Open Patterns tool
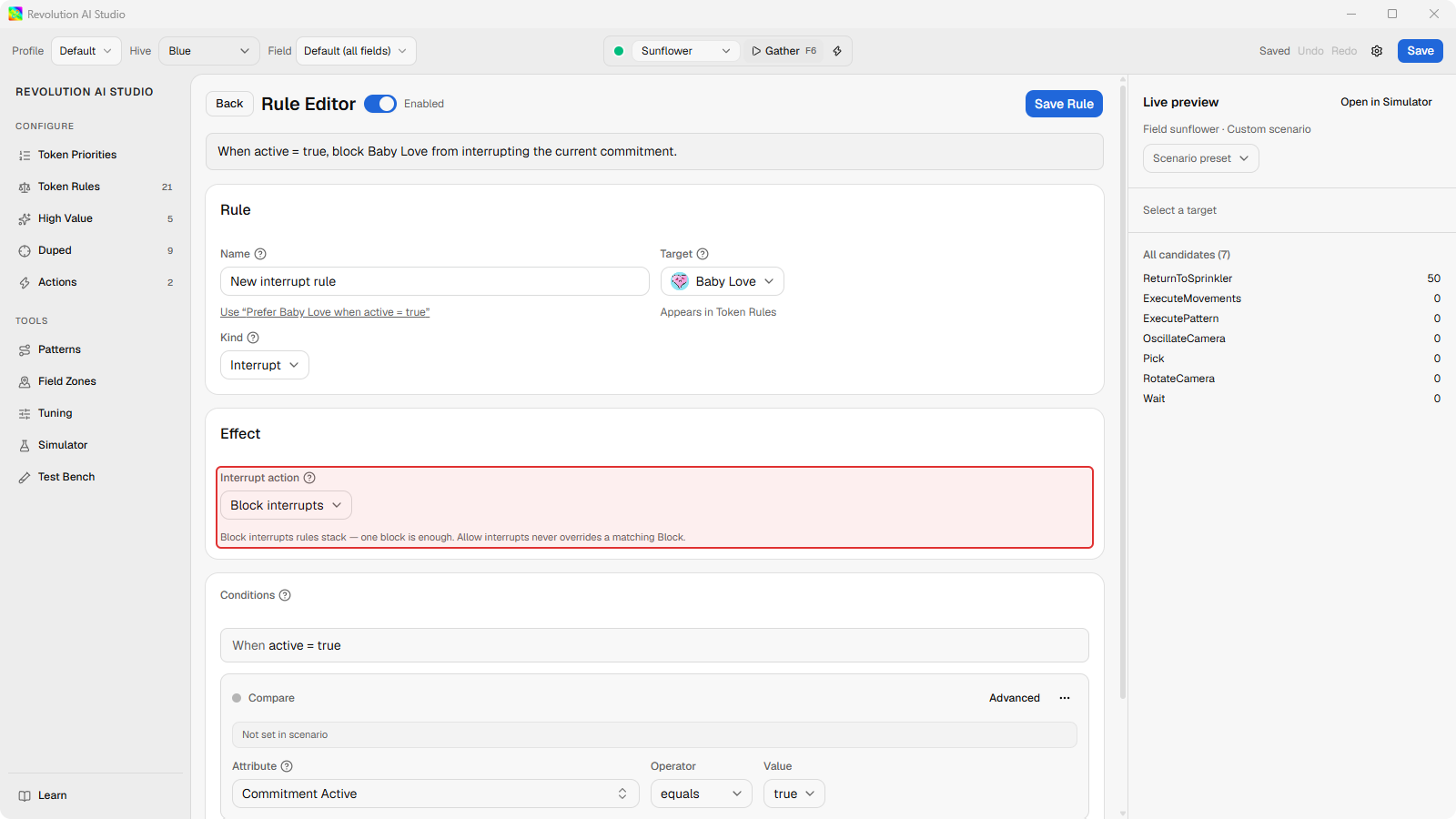This screenshot has width=1456, height=819. 96,349
